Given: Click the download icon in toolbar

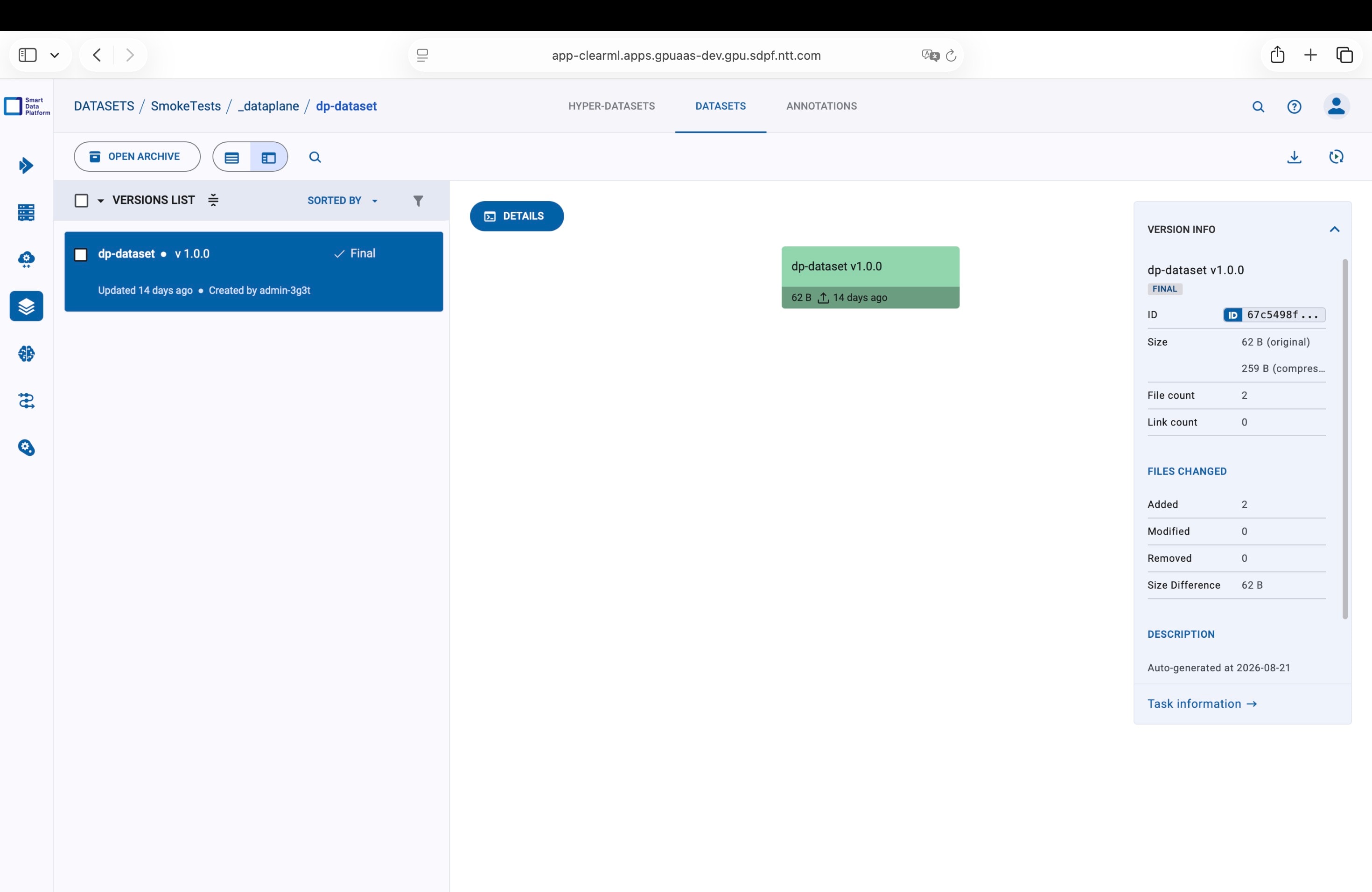Looking at the screenshot, I should (x=1294, y=157).
